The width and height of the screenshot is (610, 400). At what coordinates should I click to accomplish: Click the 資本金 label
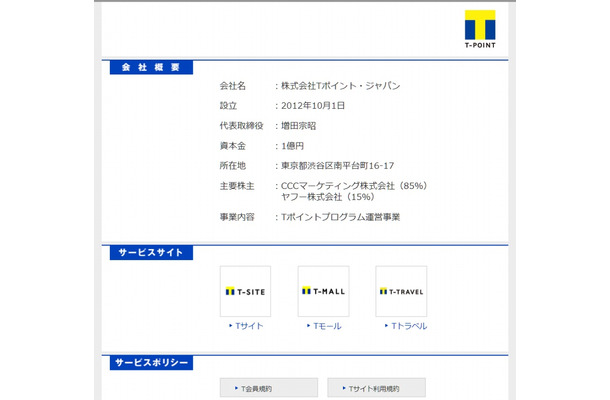coord(233,146)
